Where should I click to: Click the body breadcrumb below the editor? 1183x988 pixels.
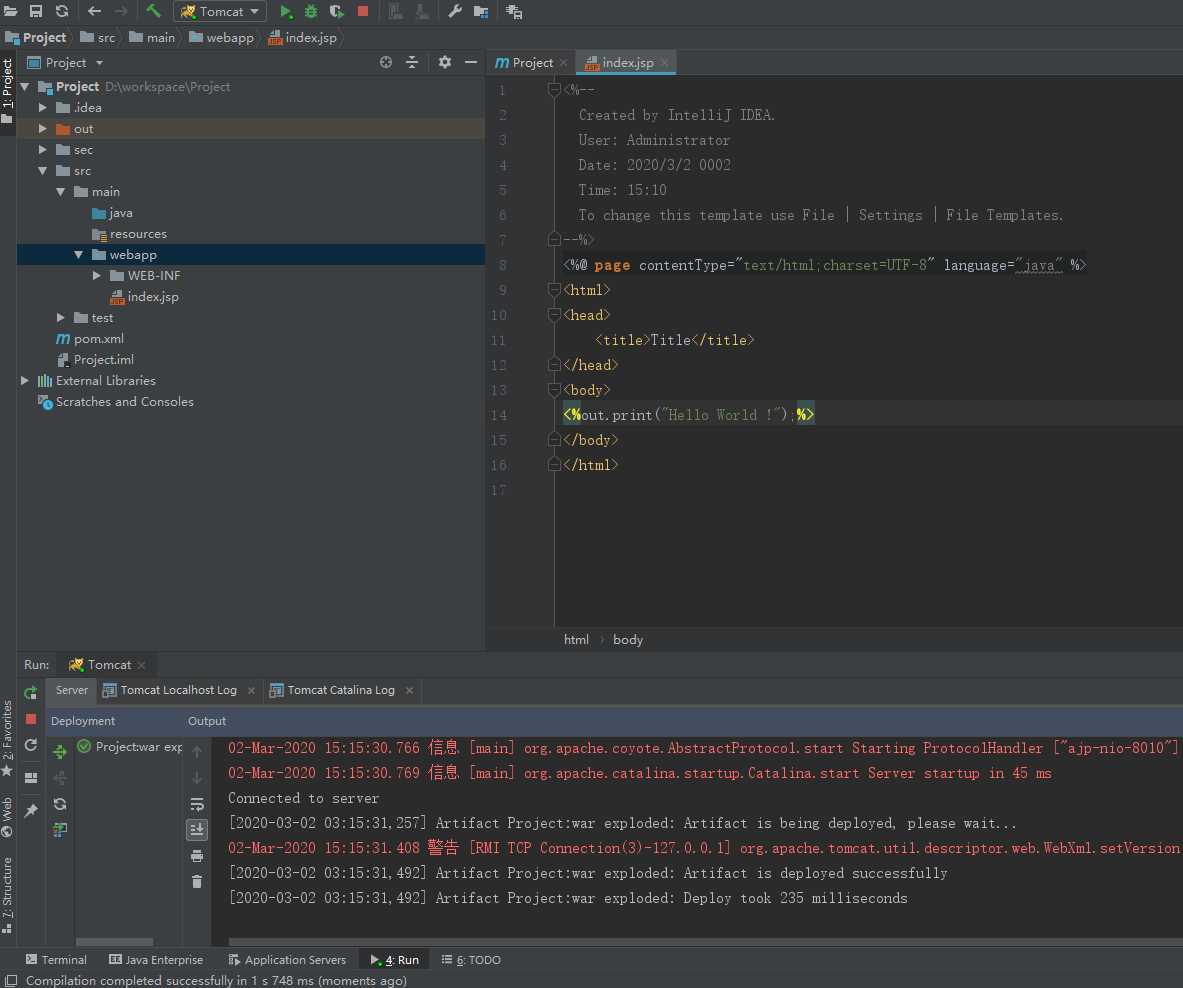click(628, 640)
